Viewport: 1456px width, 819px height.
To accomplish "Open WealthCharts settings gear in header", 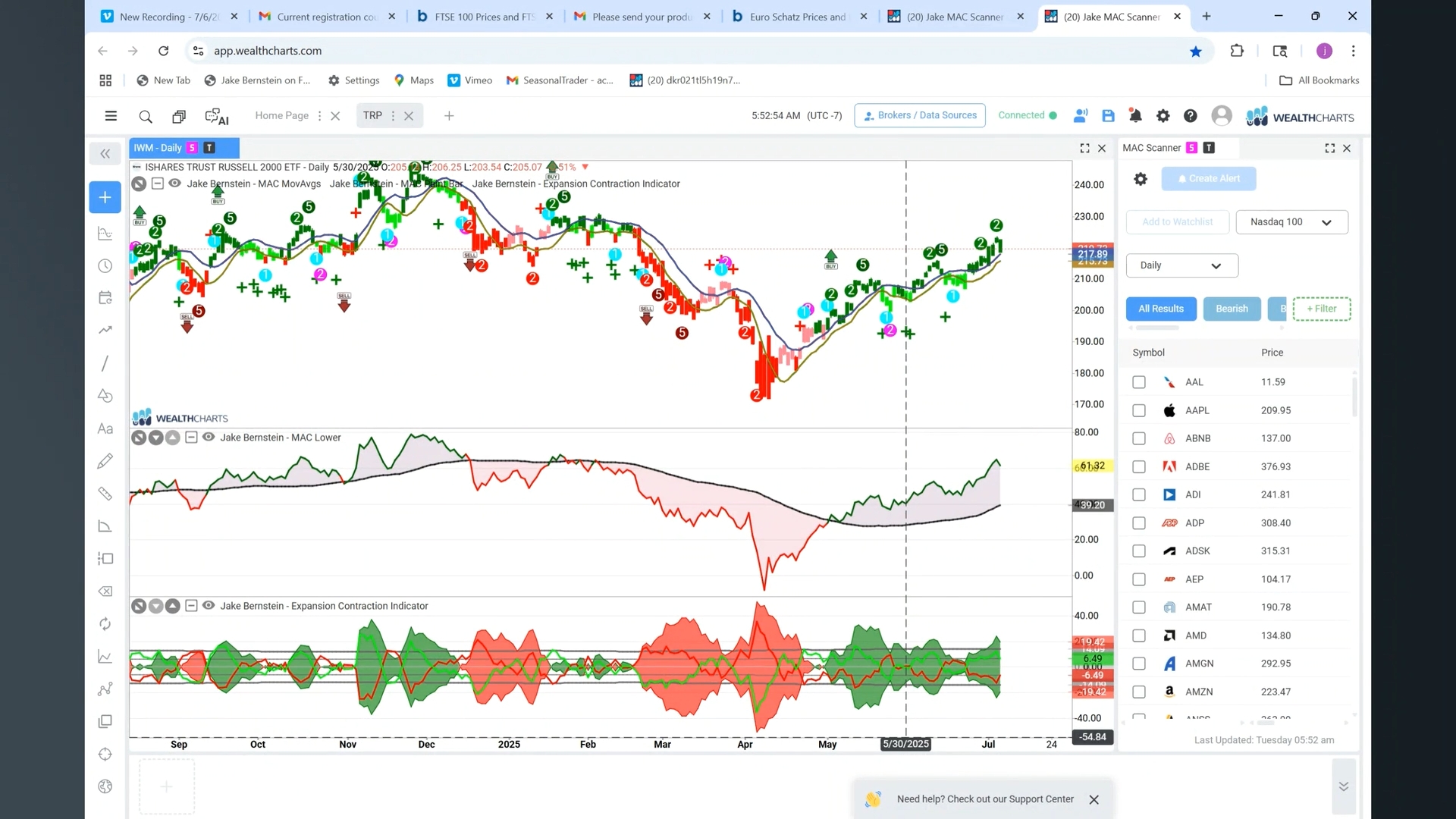I will click(1163, 116).
